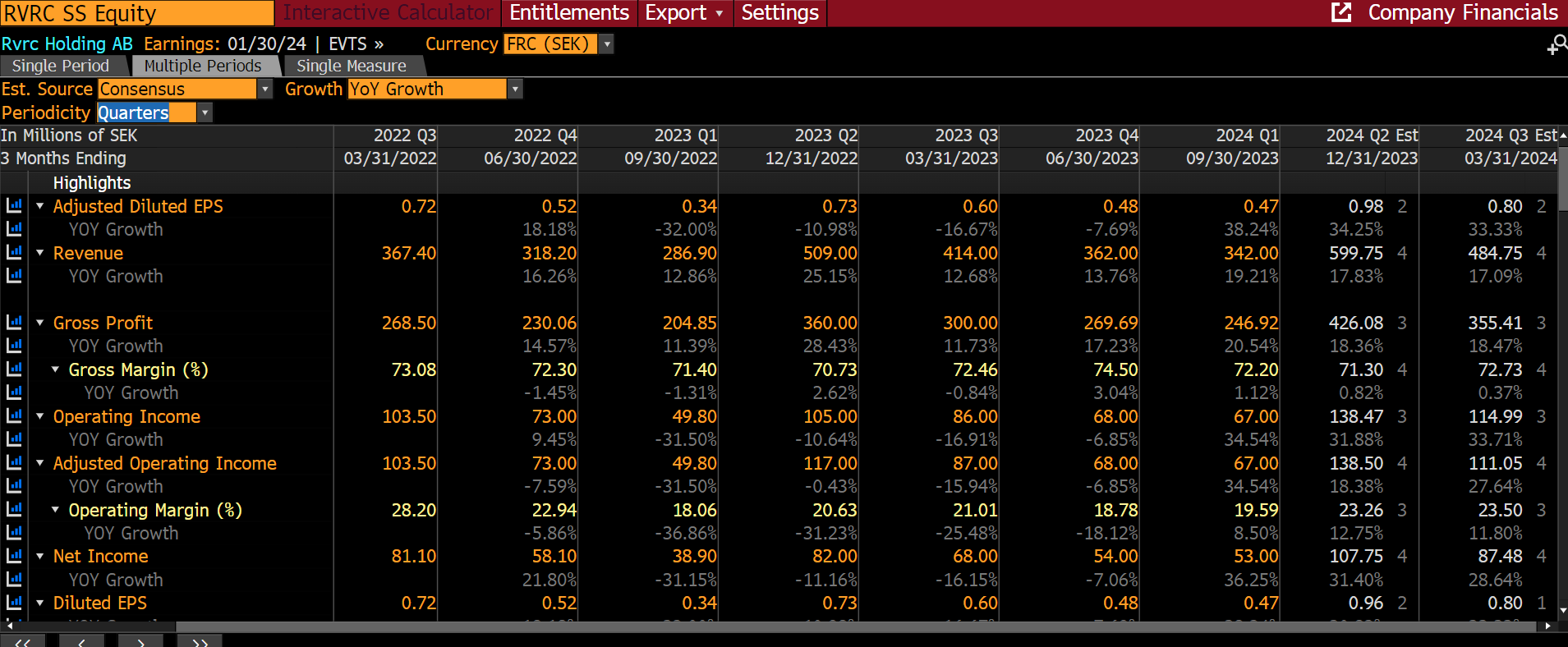Click chart icon beside Adjusted Diluted EPS

14,206
